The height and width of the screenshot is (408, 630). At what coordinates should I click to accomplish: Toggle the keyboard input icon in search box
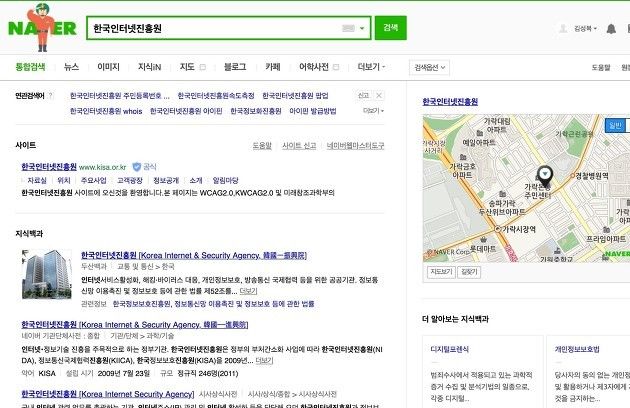click(348, 28)
